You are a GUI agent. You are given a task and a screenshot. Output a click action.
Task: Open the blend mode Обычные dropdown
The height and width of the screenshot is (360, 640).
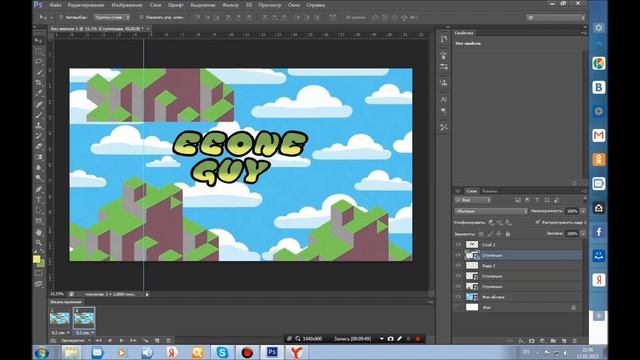(491, 211)
